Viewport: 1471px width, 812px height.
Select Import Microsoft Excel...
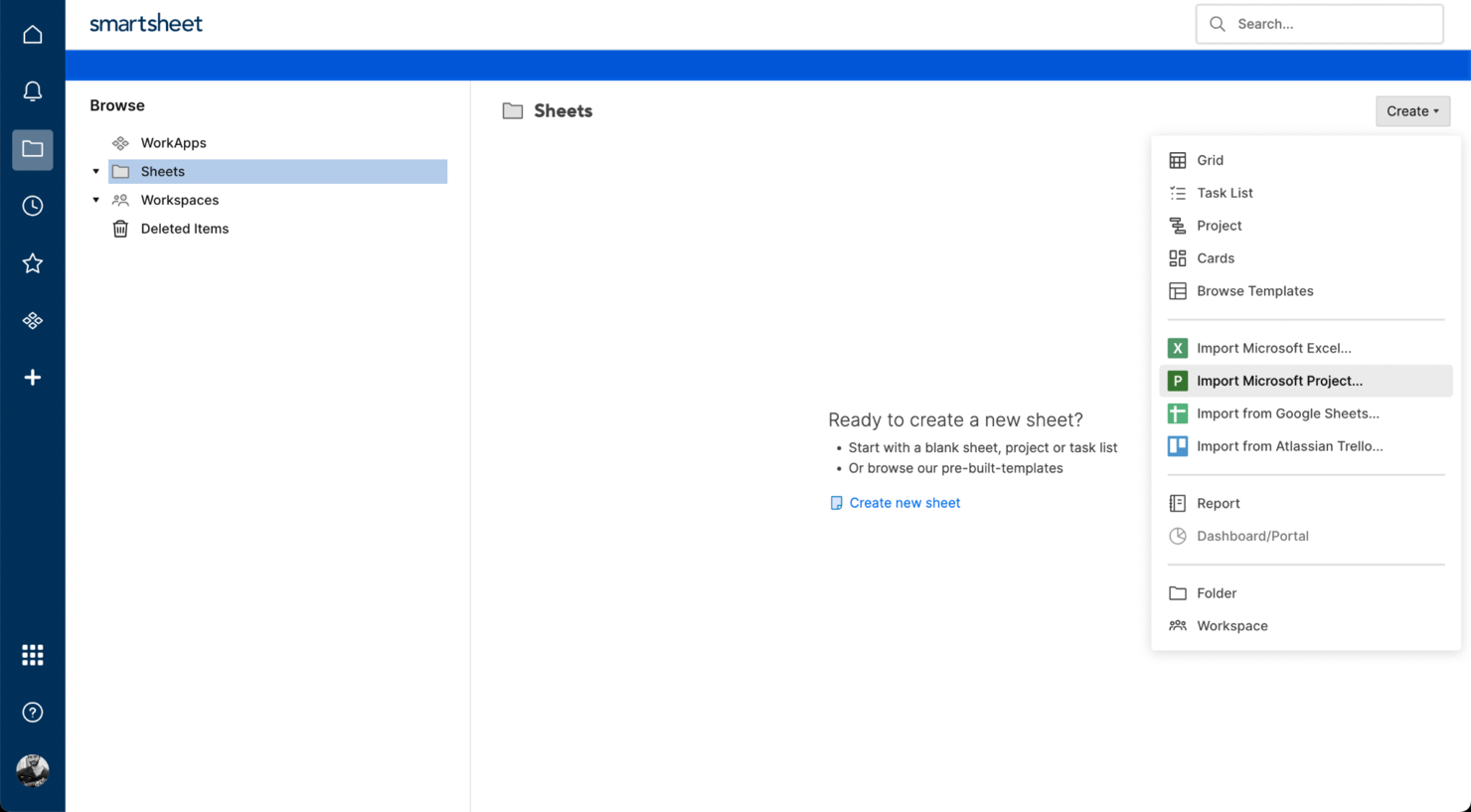click(x=1306, y=348)
